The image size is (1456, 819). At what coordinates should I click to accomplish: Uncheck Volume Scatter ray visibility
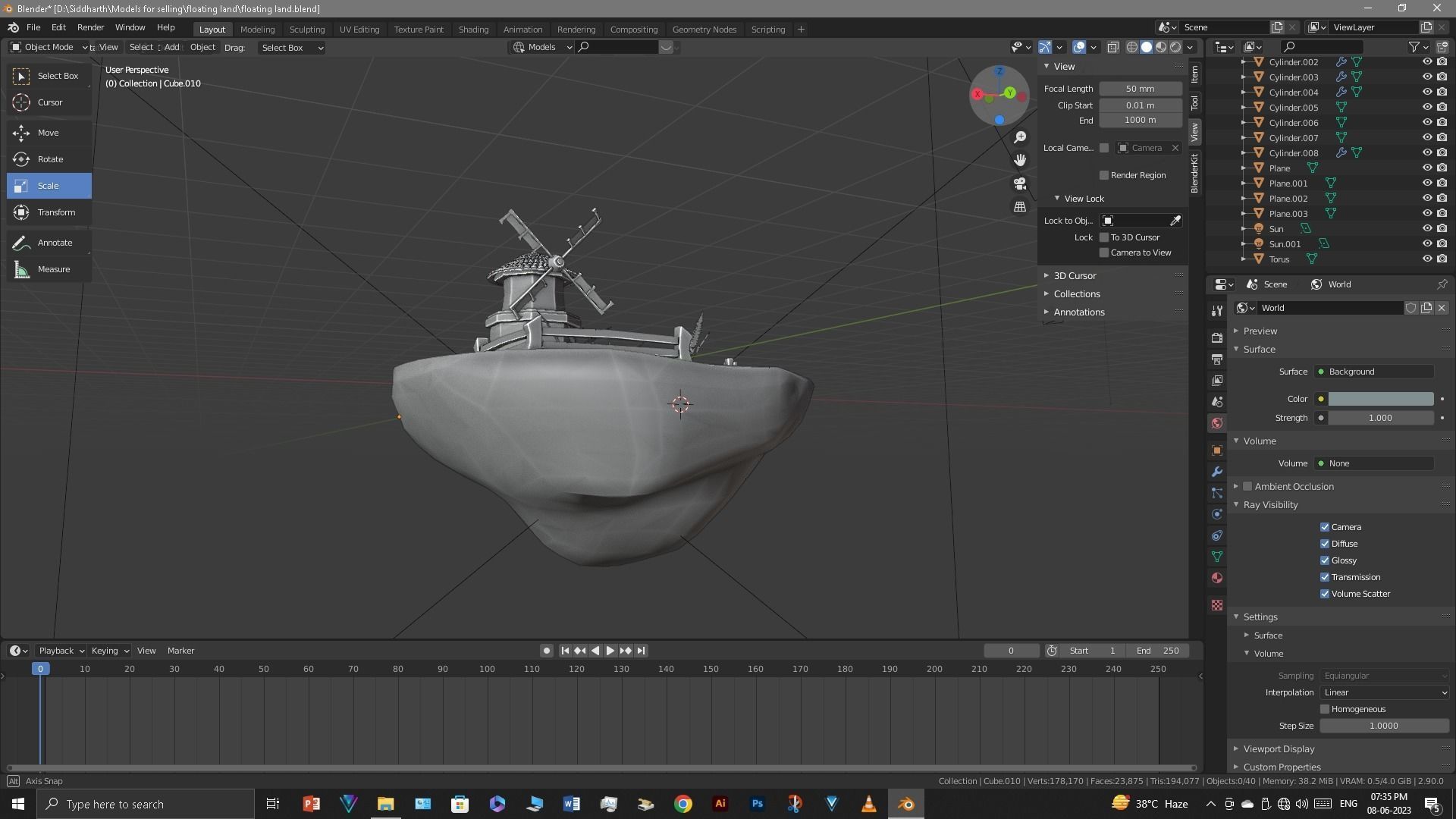pos(1325,594)
